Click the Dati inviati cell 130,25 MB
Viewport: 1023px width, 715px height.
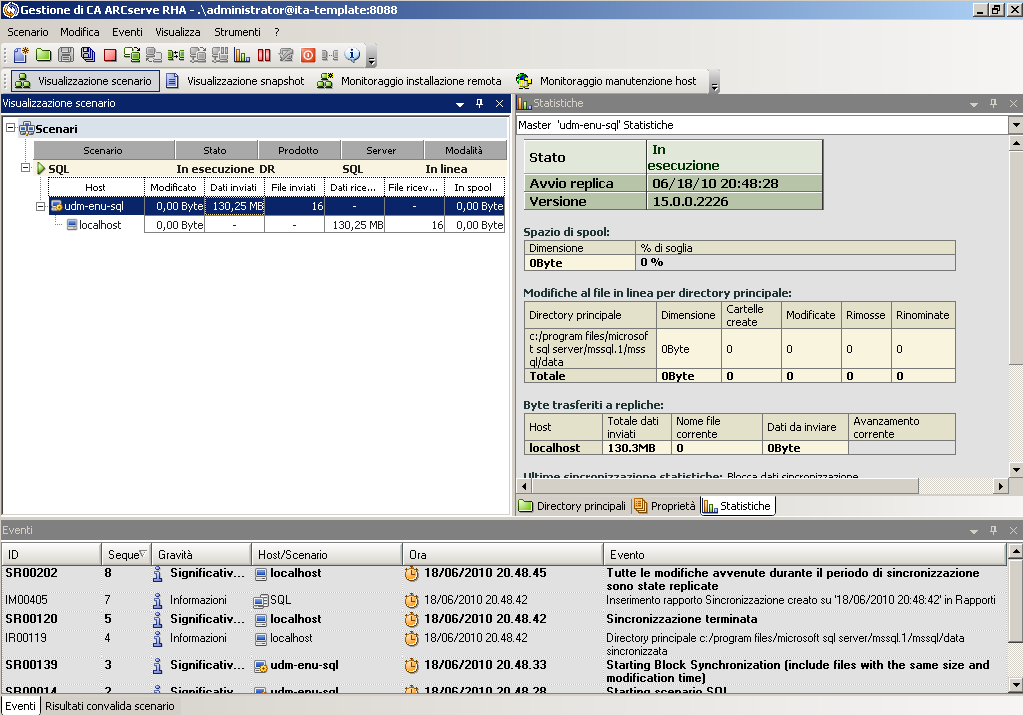click(235, 206)
